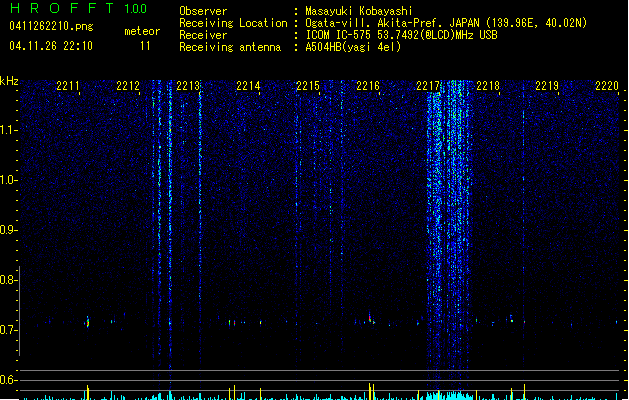Click the 0.9 kHz frequency label
Screen dimensions: 629x400
click(x=9, y=230)
